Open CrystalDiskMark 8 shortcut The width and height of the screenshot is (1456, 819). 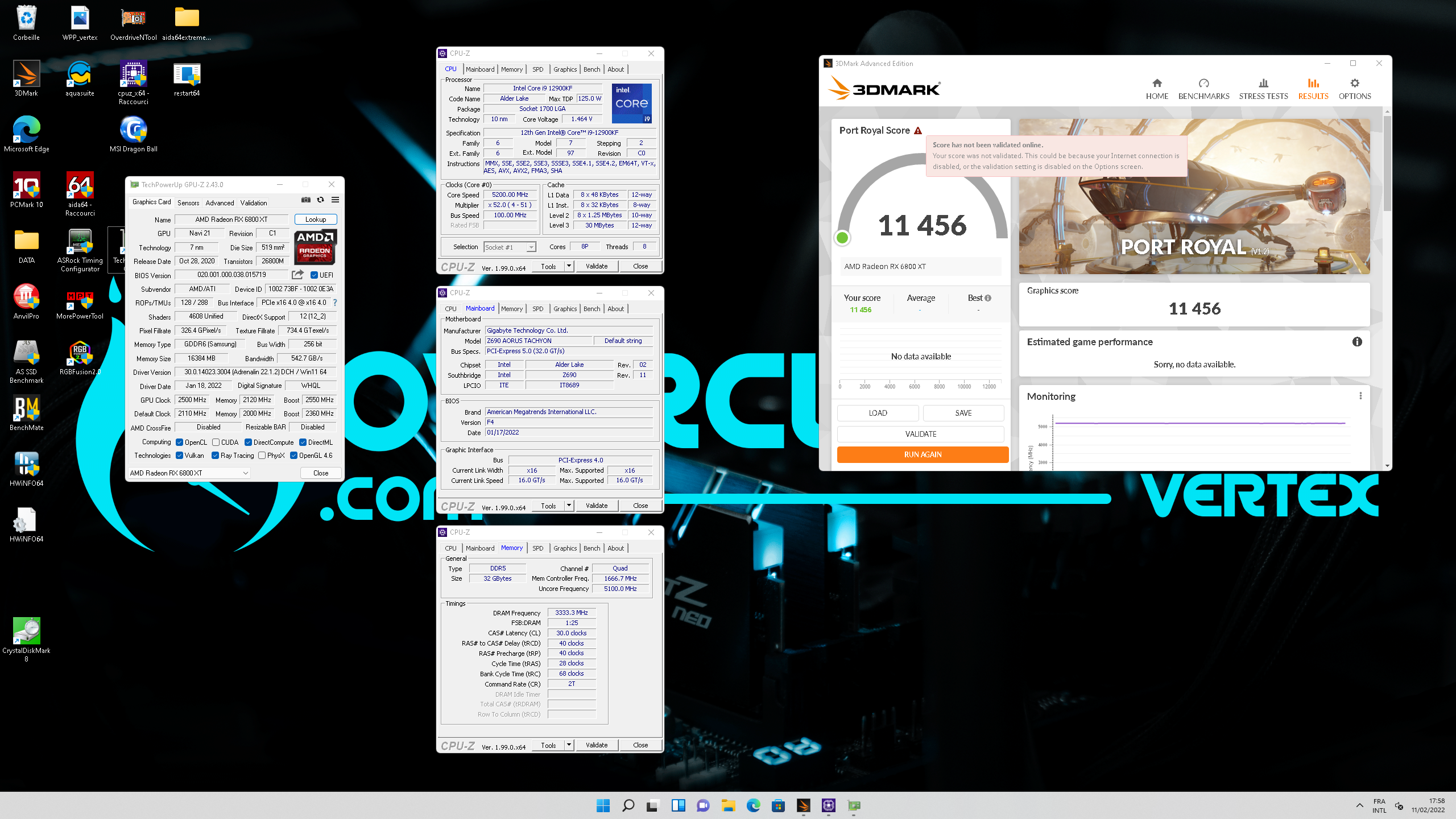tap(26, 639)
